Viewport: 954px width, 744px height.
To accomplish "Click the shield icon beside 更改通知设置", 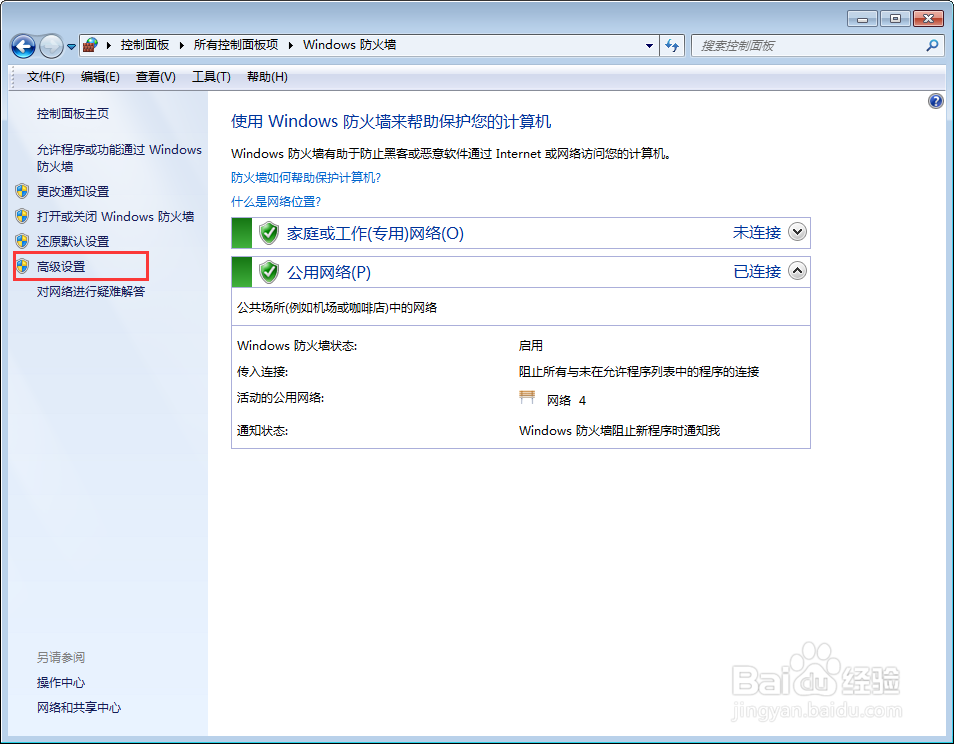I will coord(22,191).
